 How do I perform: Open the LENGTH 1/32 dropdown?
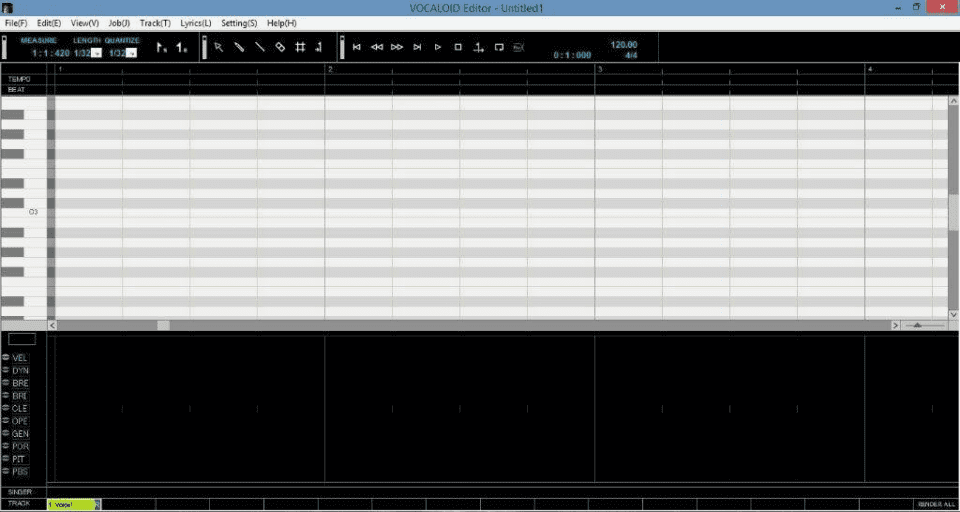[96, 53]
